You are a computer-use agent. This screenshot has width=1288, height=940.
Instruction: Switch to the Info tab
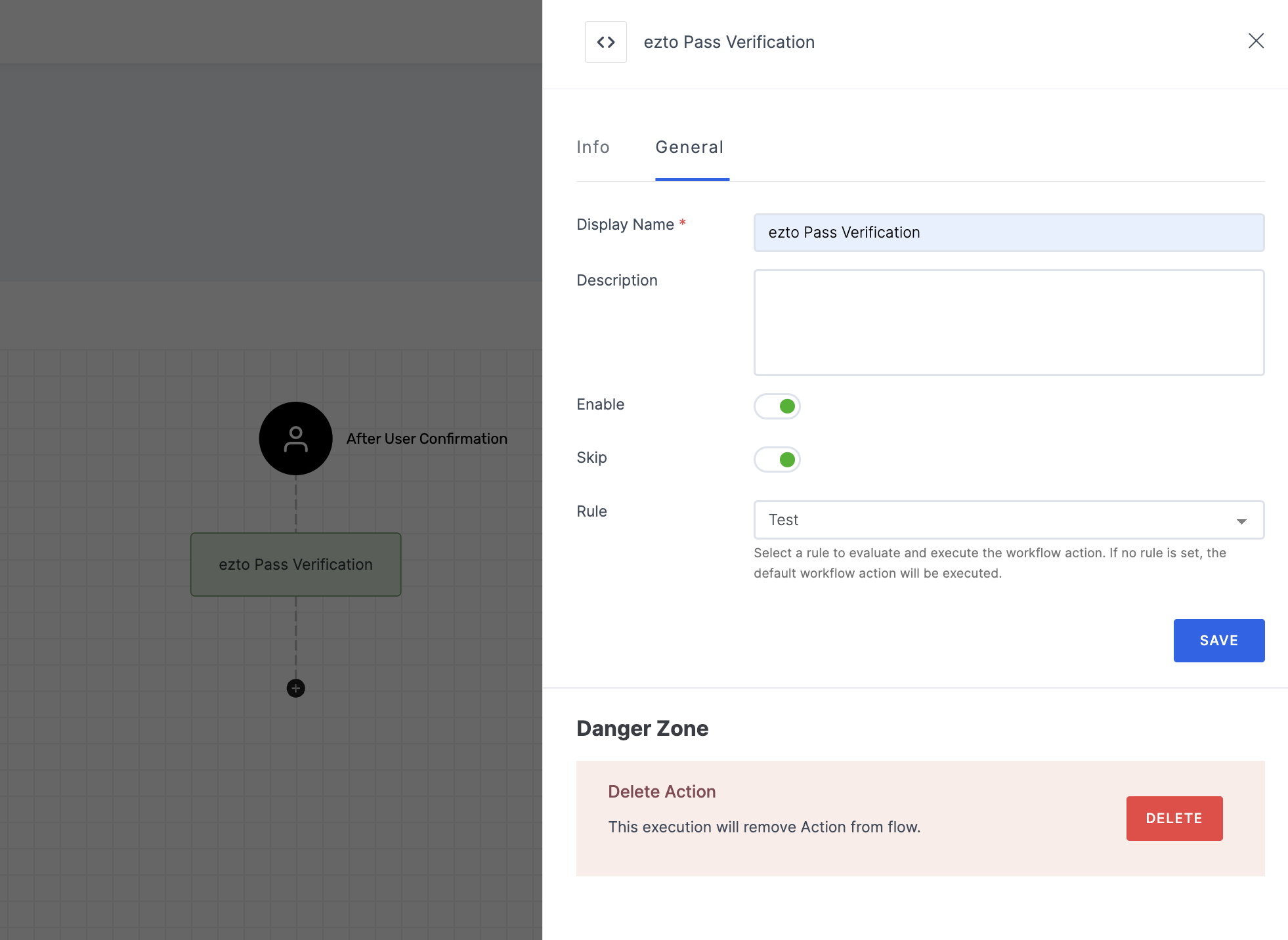593,147
